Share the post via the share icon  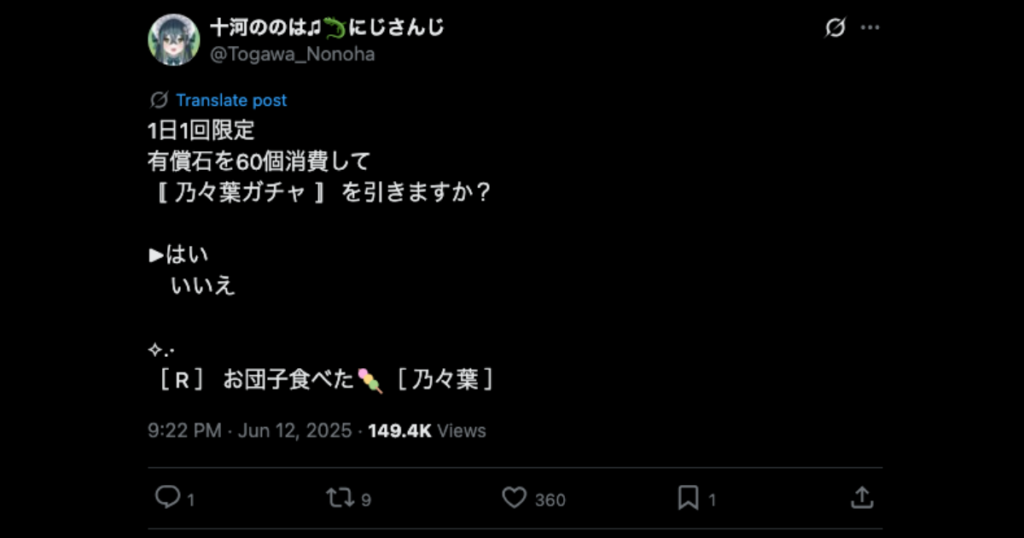click(x=862, y=498)
